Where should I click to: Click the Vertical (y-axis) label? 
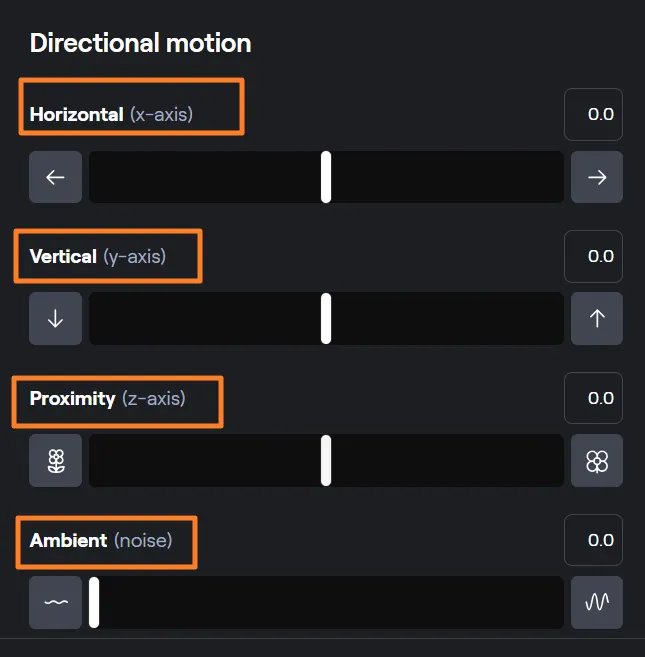tap(98, 256)
